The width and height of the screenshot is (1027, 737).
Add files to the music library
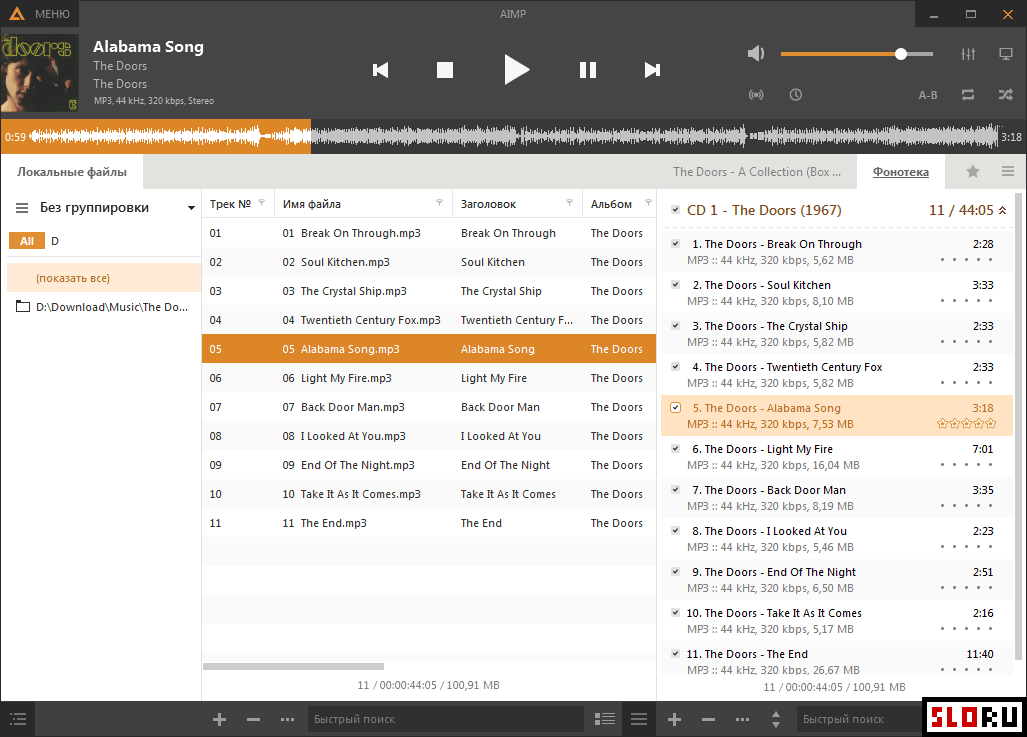pos(219,719)
